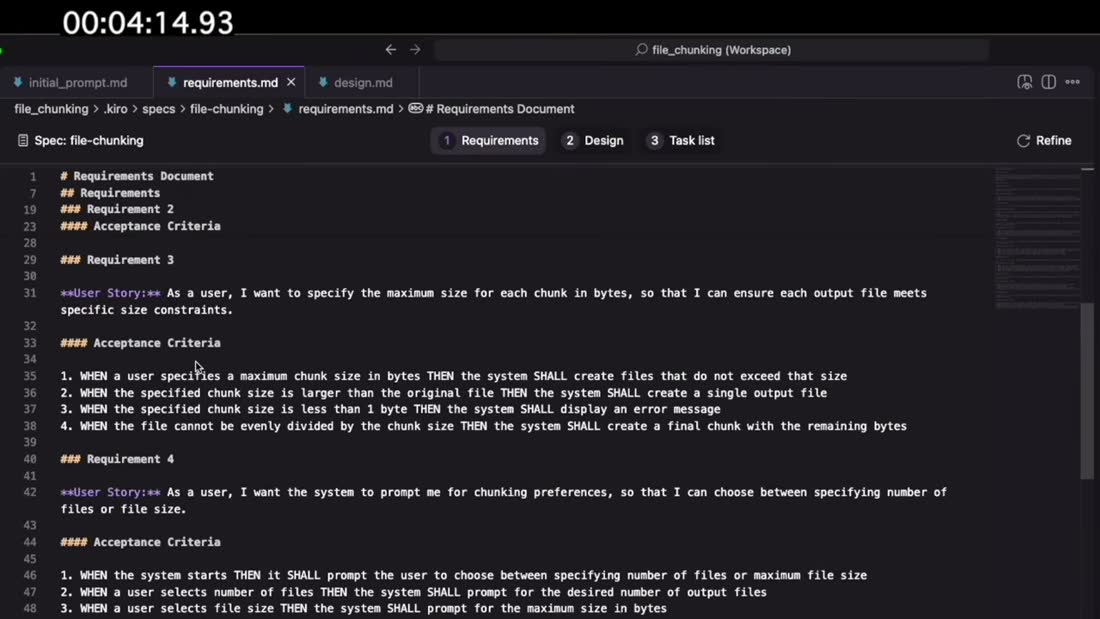Click the '### Requirement 2' heading

(117, 209)
